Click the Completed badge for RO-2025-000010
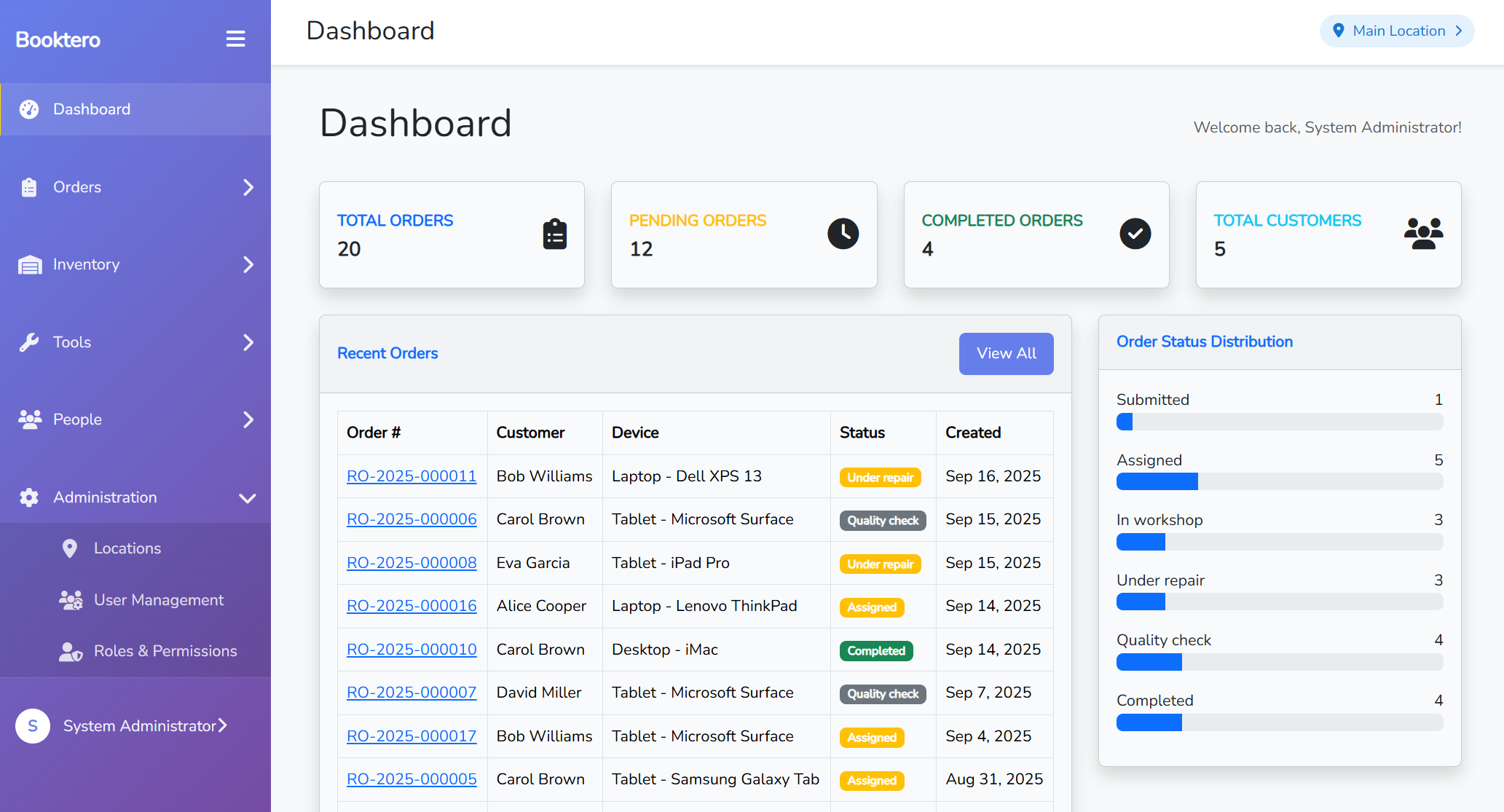This screenshot has width=1504, height=812. 875,651
